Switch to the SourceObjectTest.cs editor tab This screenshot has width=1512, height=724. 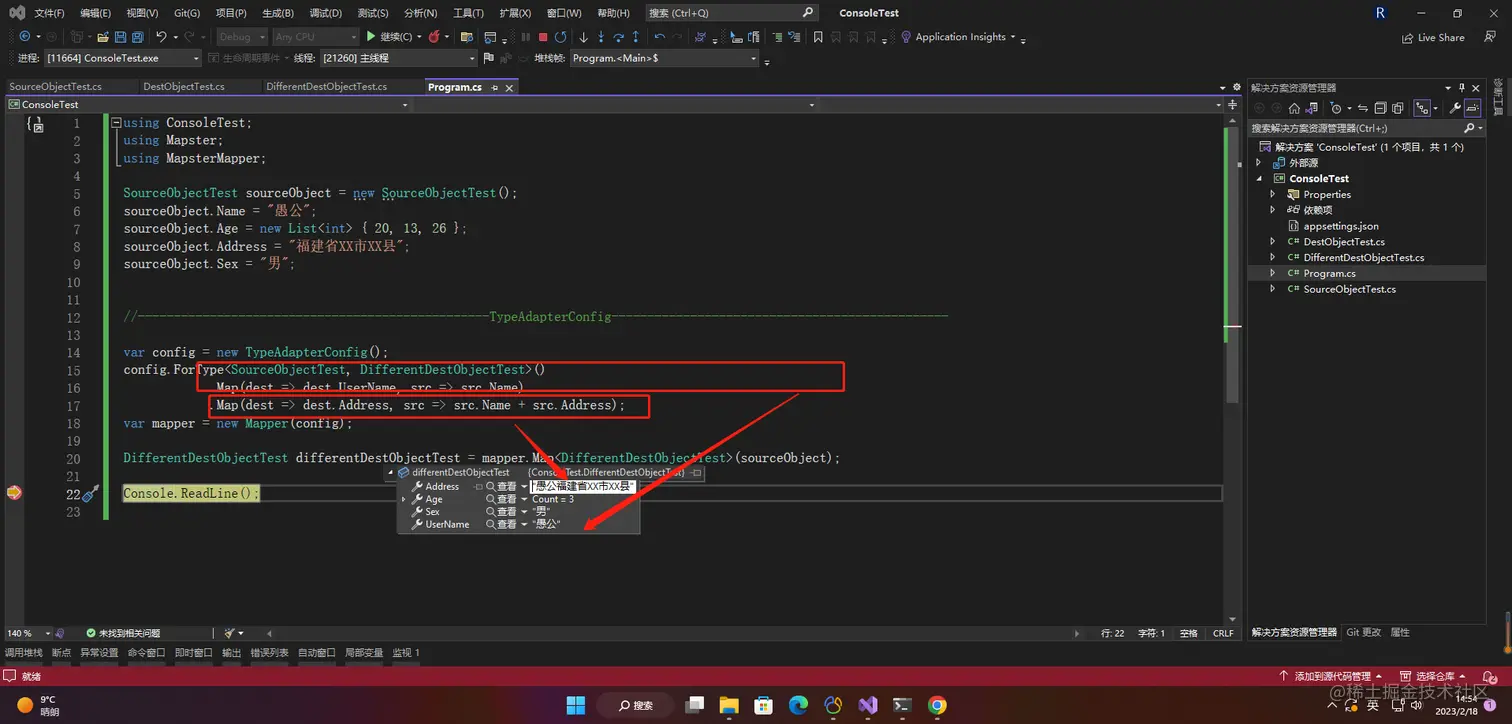click(x=55, y=87)
